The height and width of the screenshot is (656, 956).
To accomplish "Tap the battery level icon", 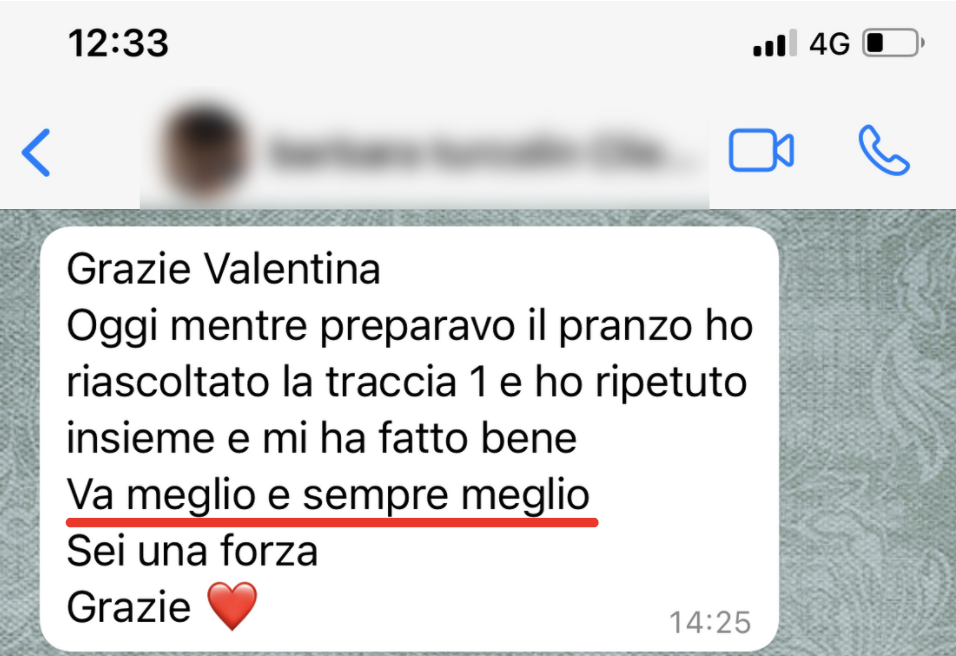I will (893, 43).
